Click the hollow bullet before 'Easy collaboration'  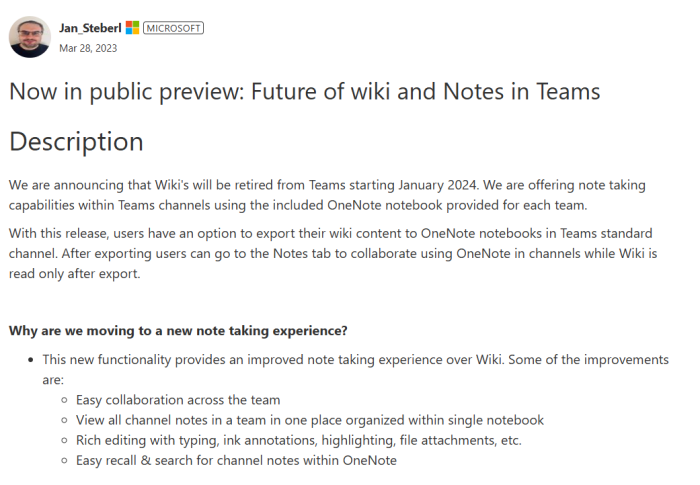pyautogui.click(x=64, y=400)
